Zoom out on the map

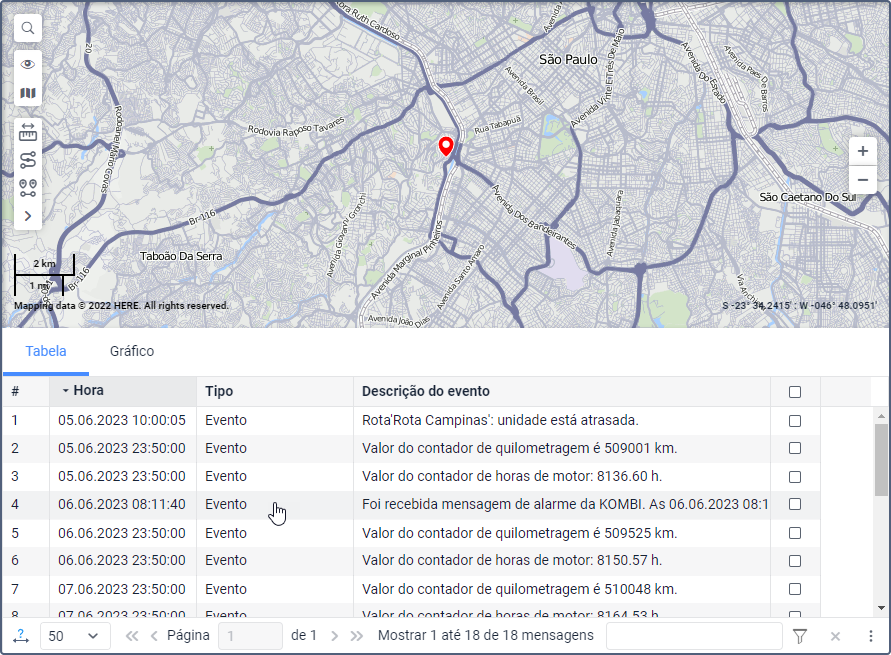click(863, 180)
